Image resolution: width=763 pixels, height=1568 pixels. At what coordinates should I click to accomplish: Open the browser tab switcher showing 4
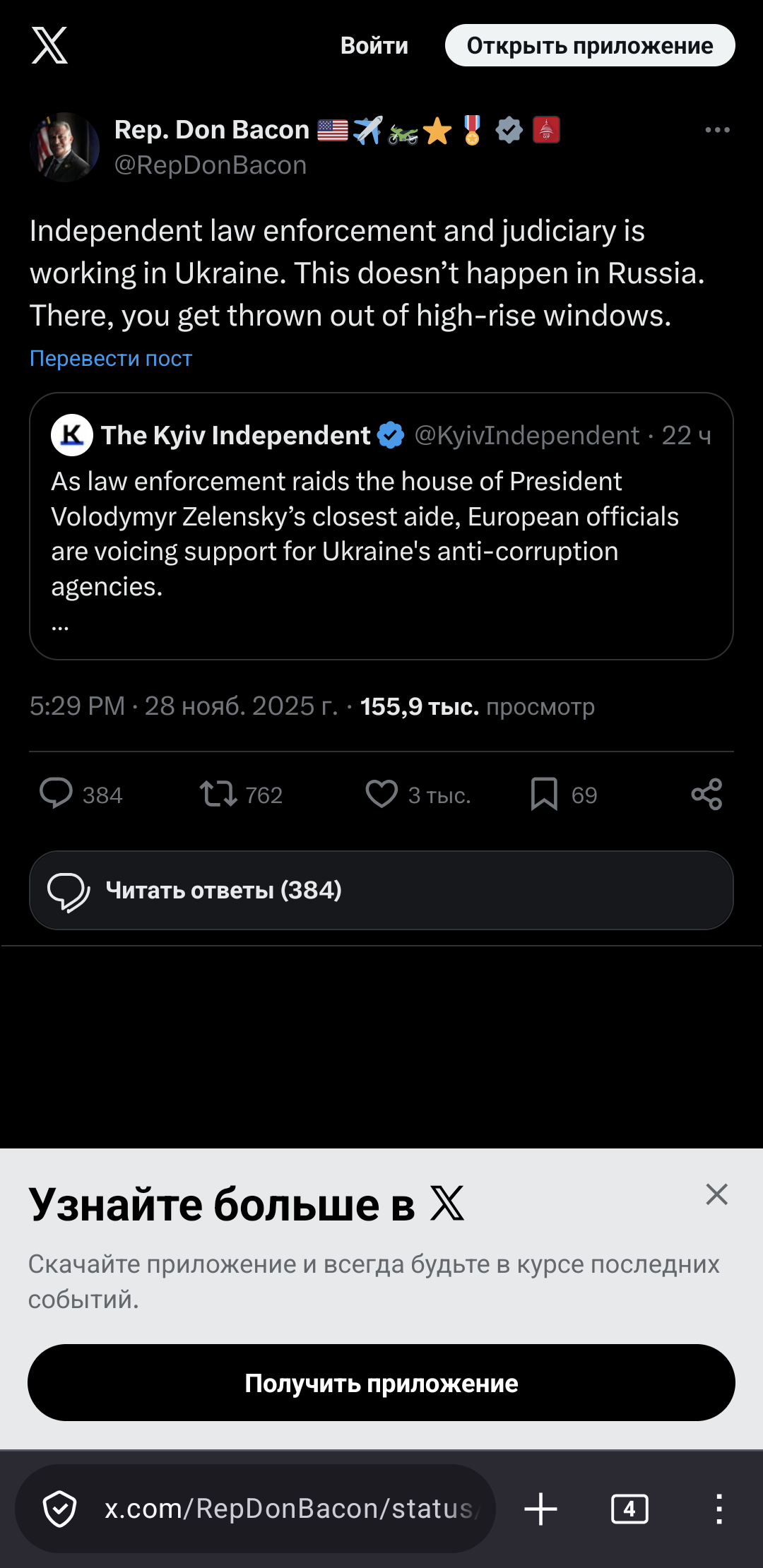(629, 1509)
